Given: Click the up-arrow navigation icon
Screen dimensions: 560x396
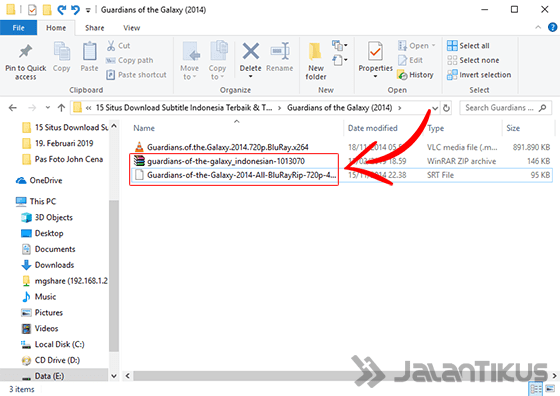Looking at the screenshot, I should tap(61, 107).
